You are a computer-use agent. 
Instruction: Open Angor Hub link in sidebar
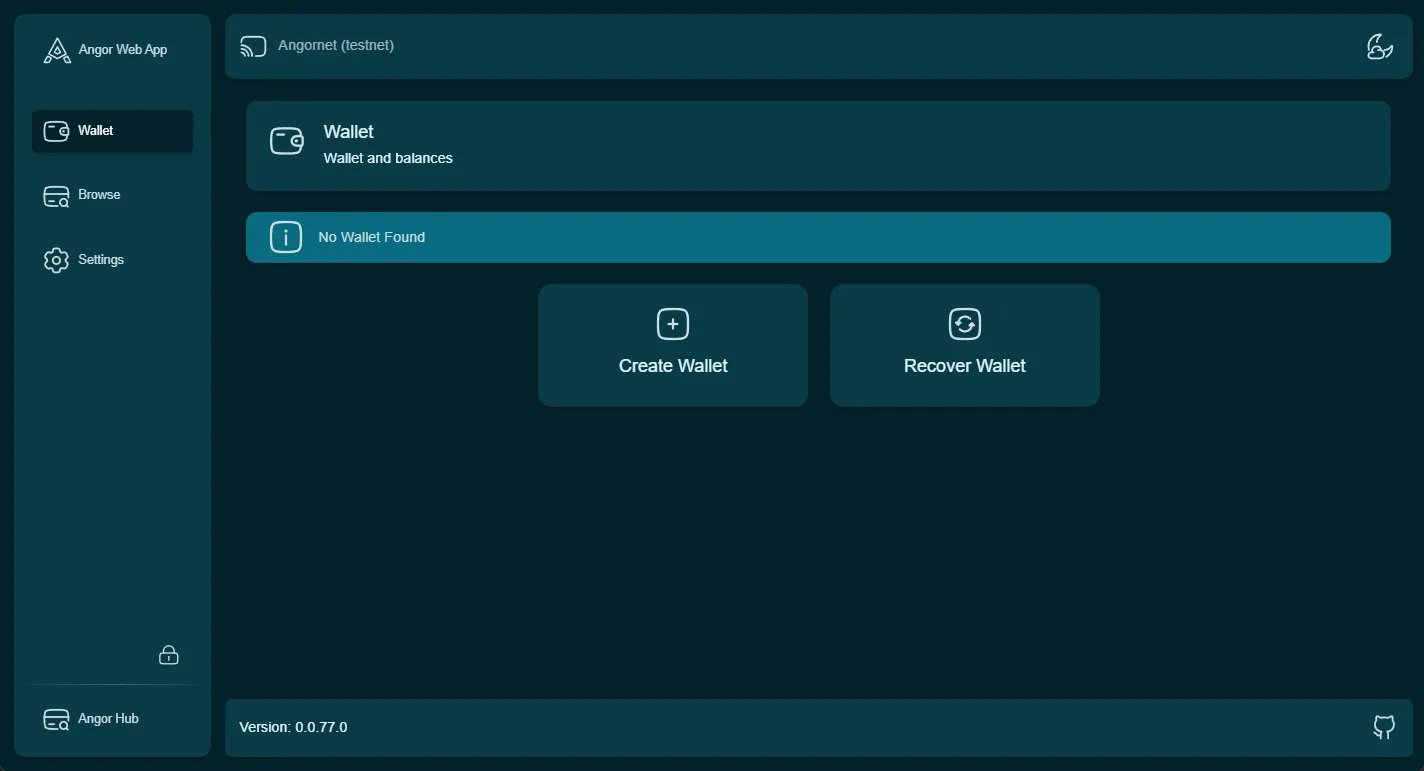(x=112, y=719)
